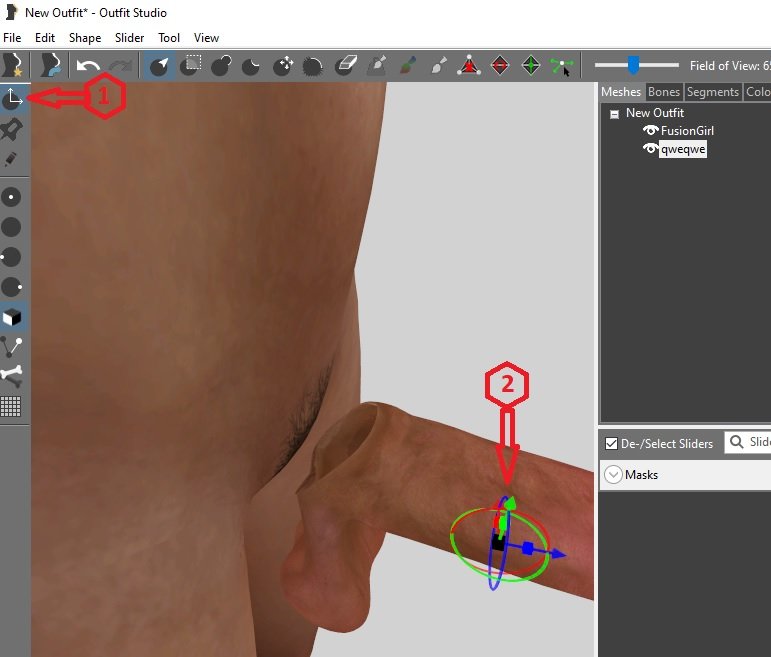Toggle visibility of the qweqwe mesh
The height and width of the screenshot is (657, 771).
651,149
